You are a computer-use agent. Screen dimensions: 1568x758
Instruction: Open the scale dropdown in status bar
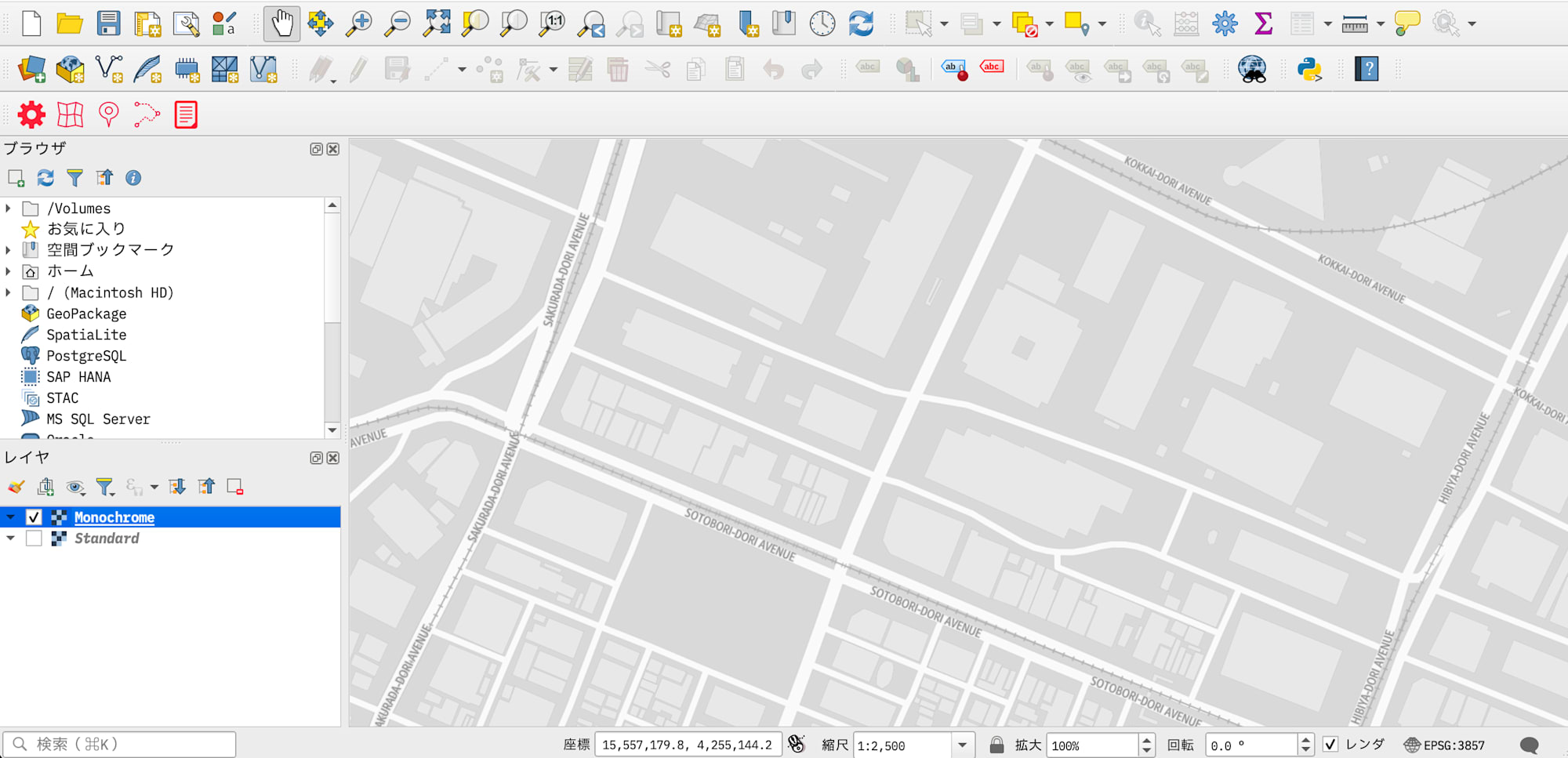pyautogui.click(x=962, y=745)
